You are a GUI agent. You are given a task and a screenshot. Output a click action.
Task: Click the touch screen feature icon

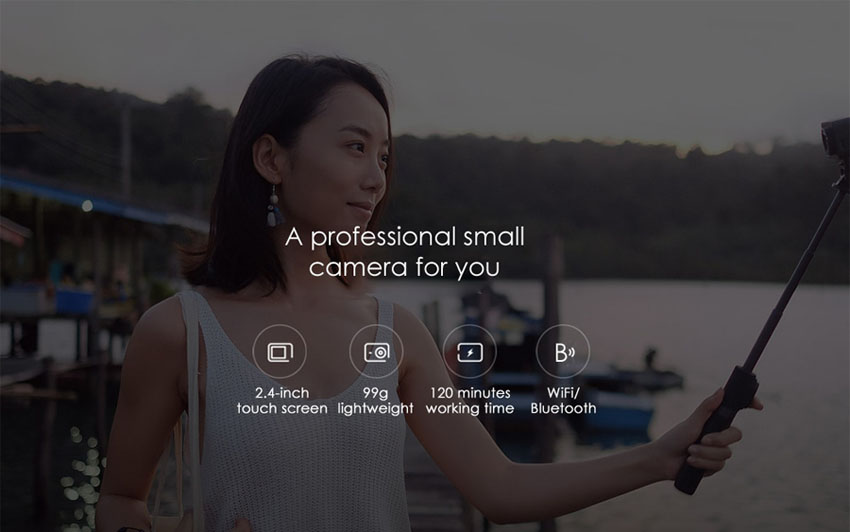point(280,352)
